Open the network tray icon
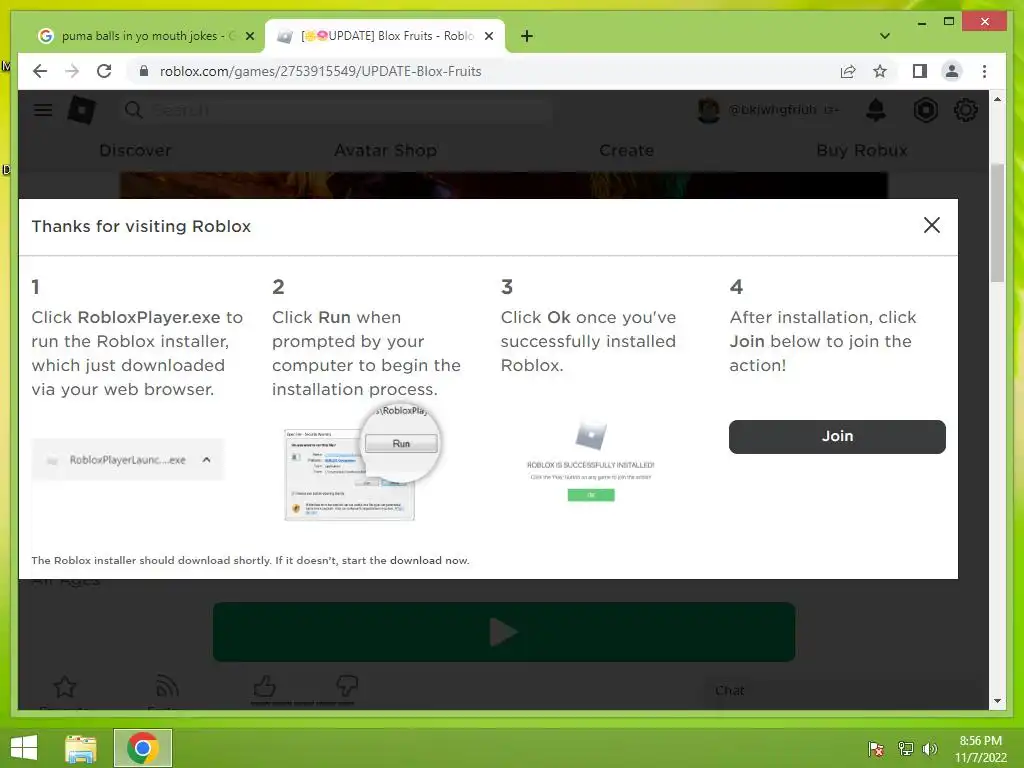The image size is (1024, 768). click(905, 748)
